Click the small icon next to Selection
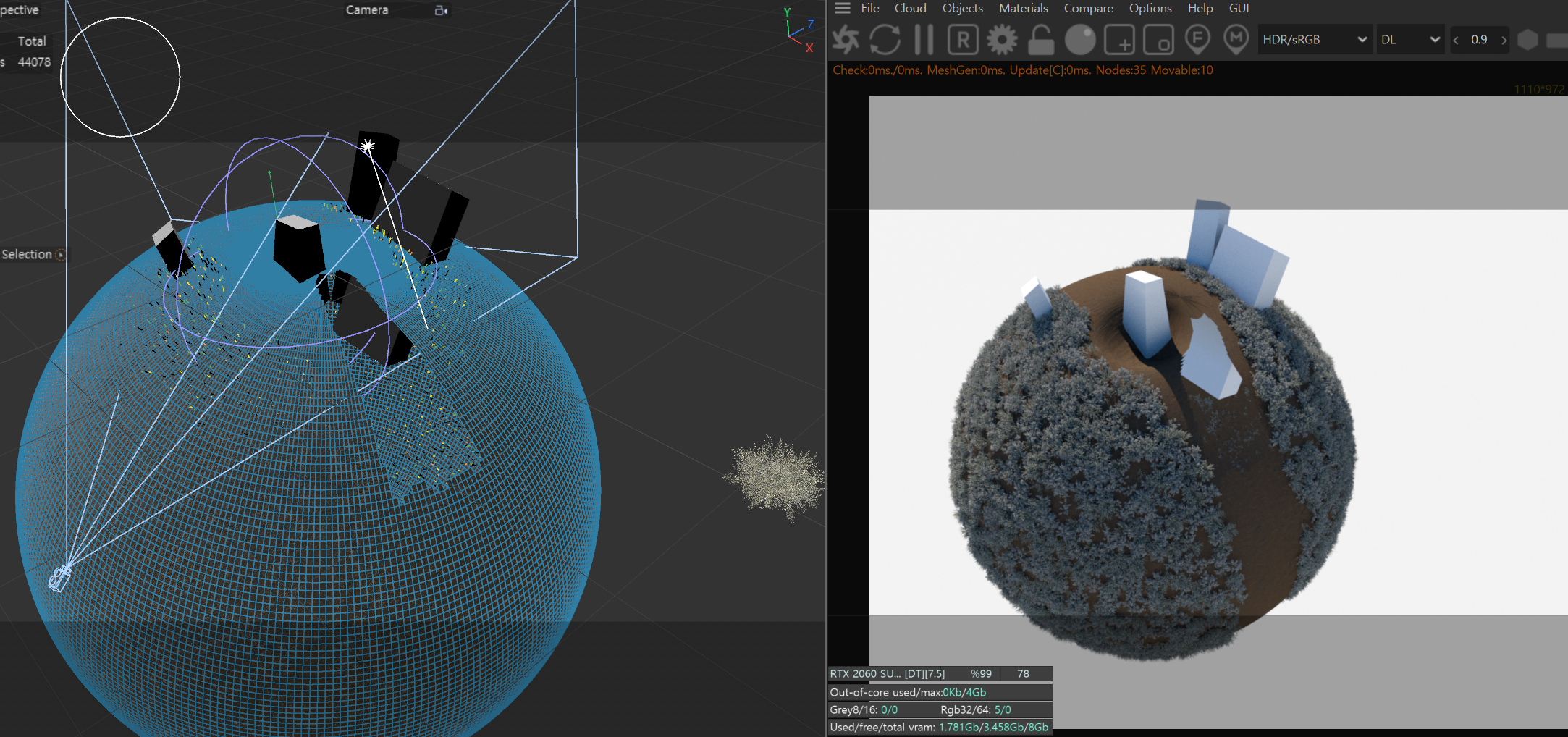The height and width of the screenshot is (737, 1568). pos(61,254)
